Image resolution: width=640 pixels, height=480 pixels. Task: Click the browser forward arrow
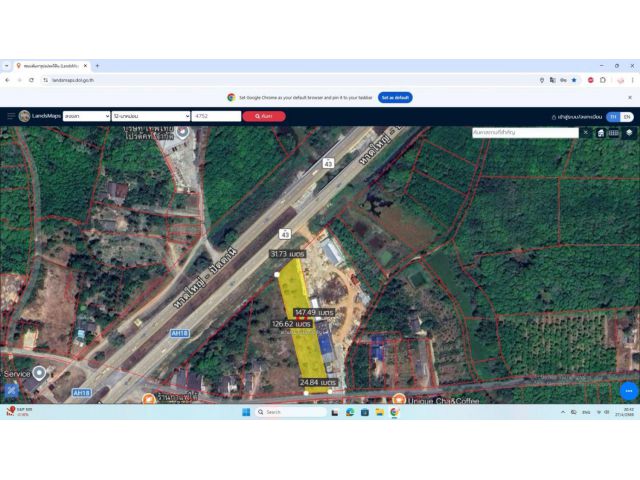20,80
